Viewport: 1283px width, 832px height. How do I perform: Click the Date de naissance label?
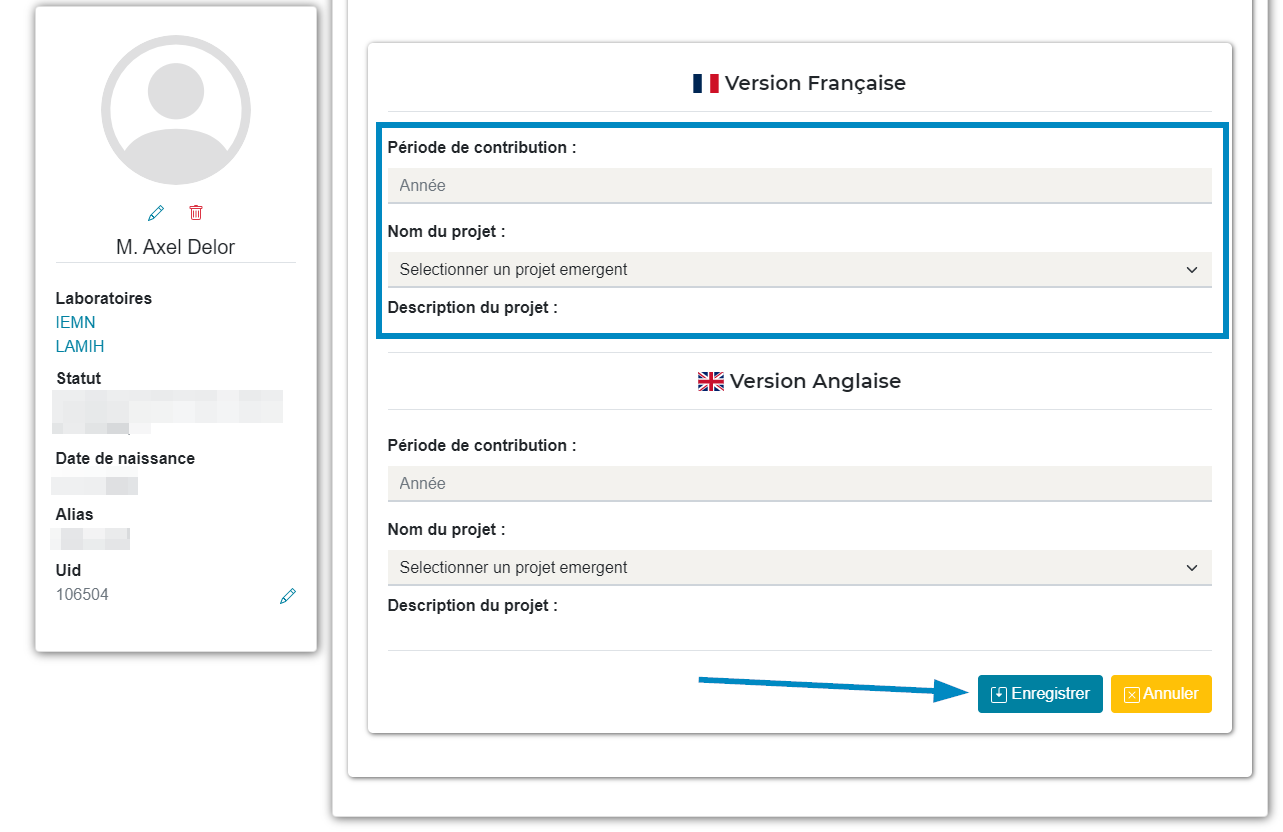[x=125, y=458]
